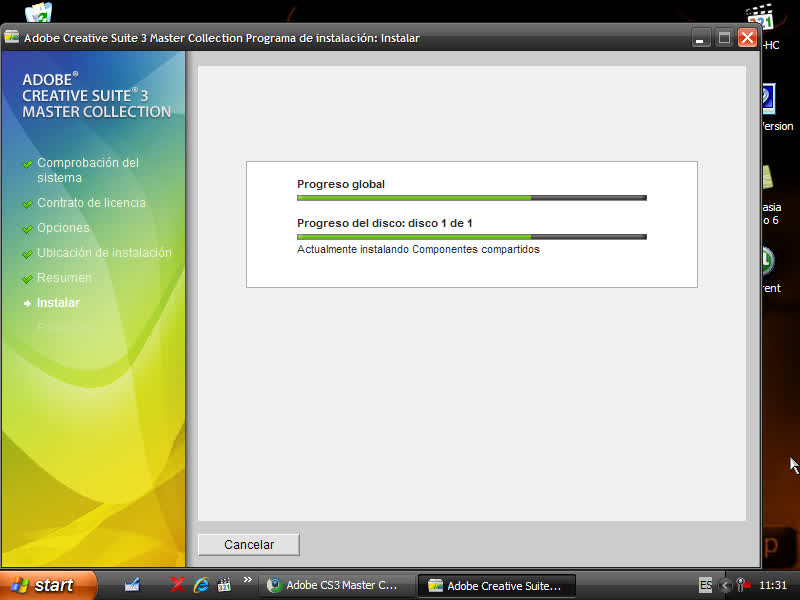Viewport: 800px width, 600px height.
Task: Click the media player desktop icon at top right
Action: pyautogui.click(x=761, y=17)
